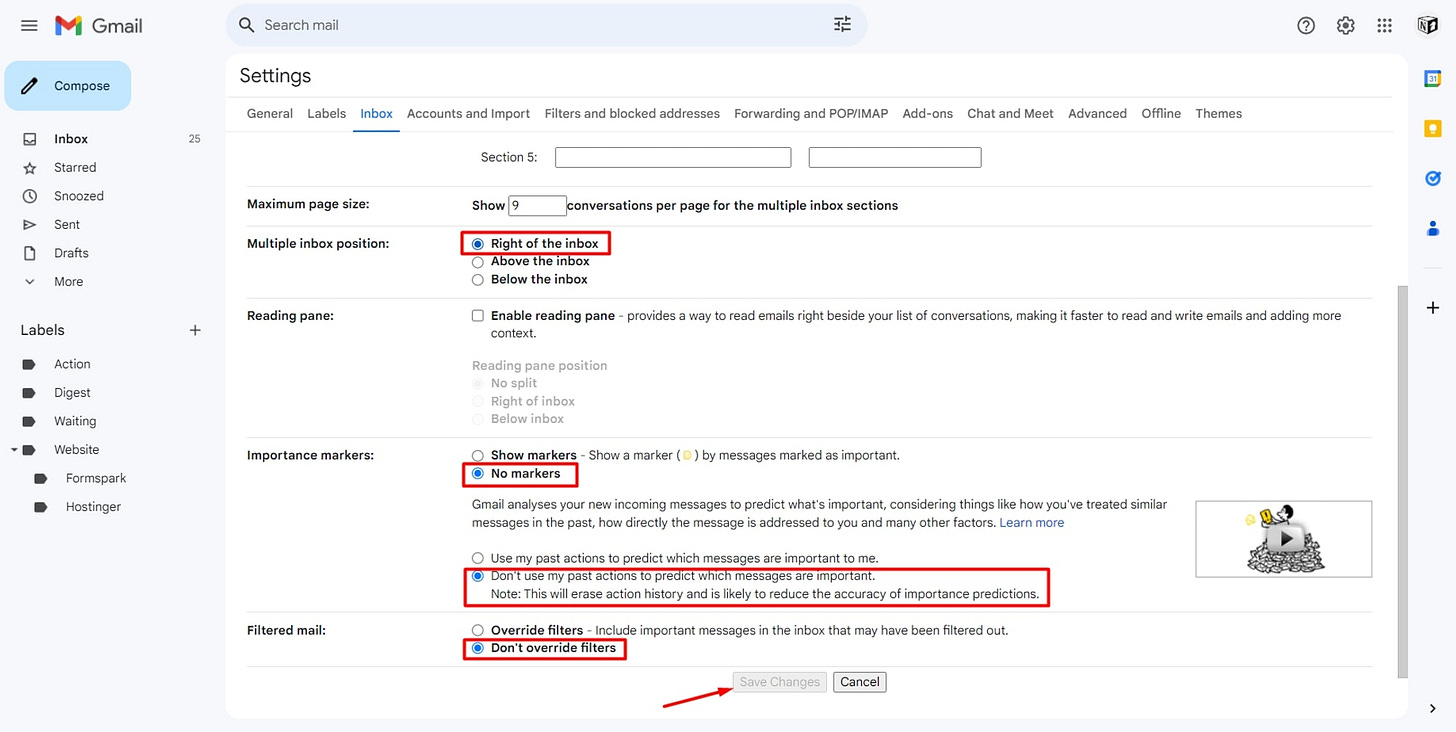
Task: Open Gmail Support with the Help icon
Action: tap(1306, 25)
